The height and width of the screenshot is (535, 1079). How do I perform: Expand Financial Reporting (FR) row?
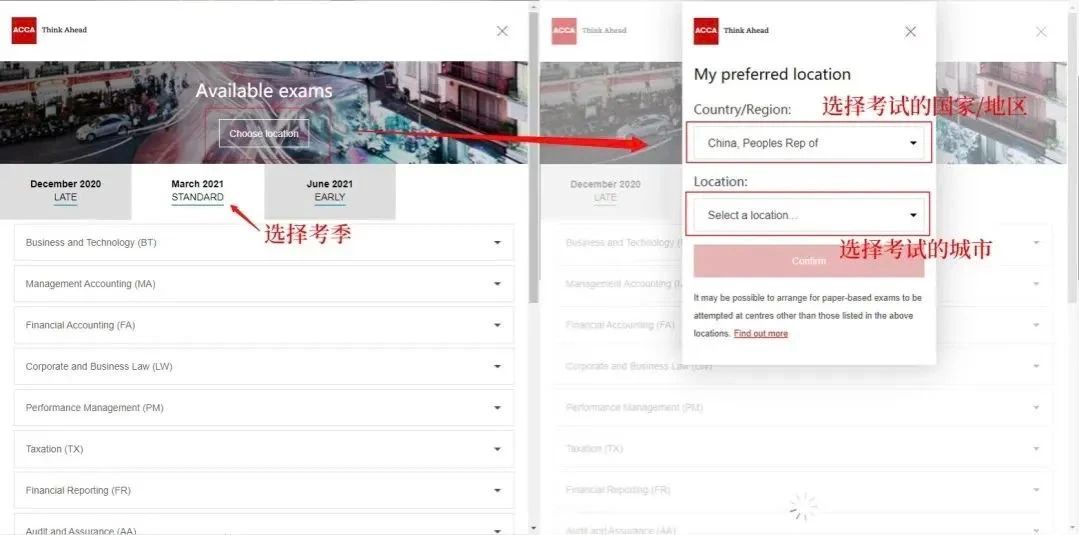pos(264,490)
